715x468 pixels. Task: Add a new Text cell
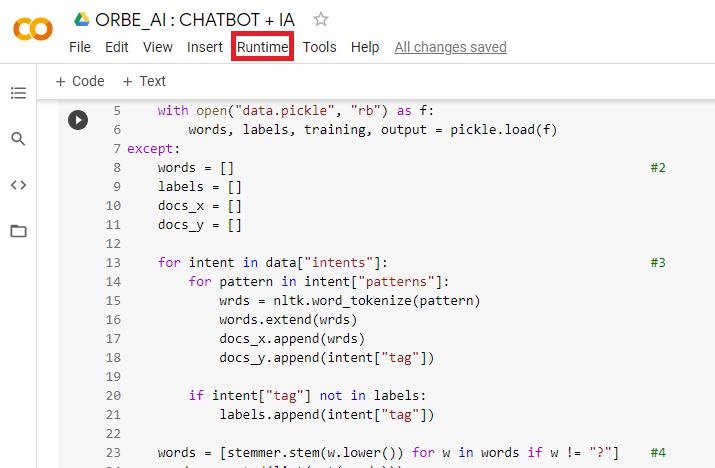click(144, 81)
